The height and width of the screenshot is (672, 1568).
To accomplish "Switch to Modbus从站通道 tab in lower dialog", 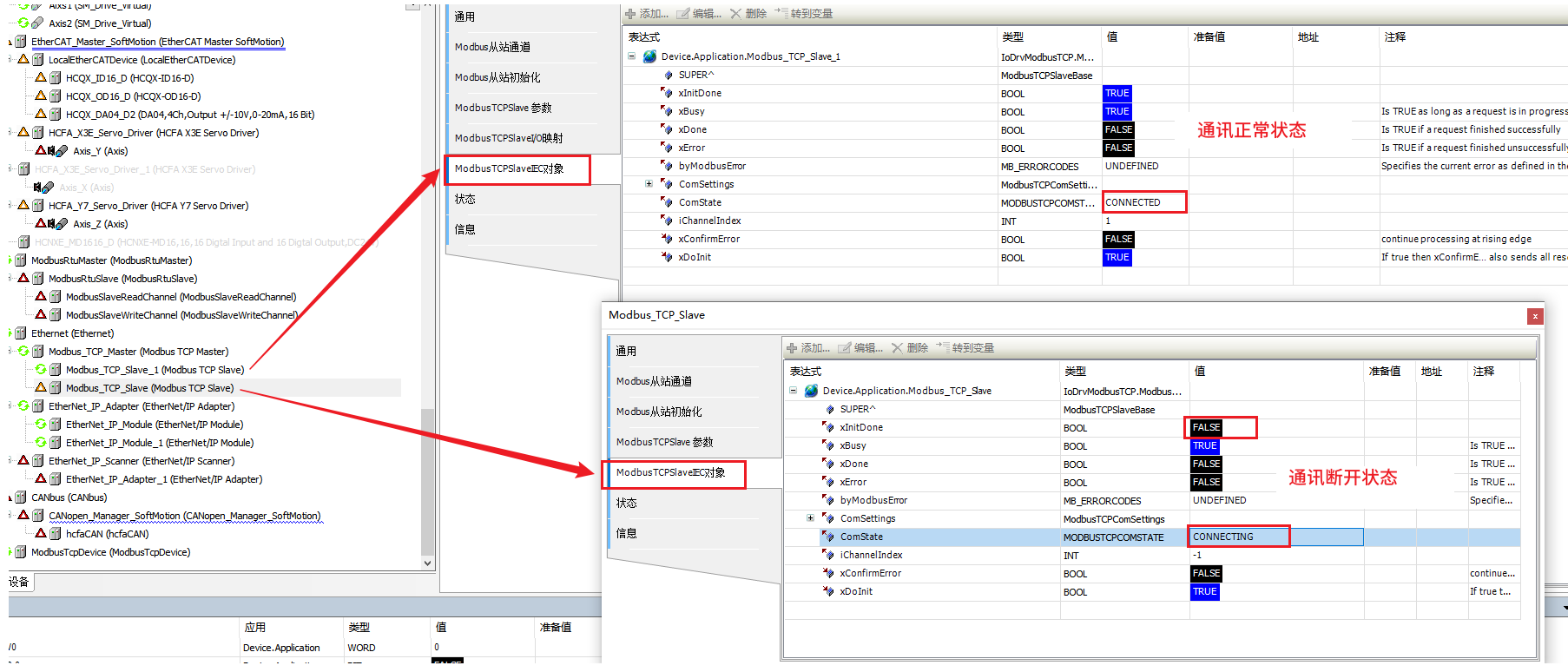I will pos(654,381).
